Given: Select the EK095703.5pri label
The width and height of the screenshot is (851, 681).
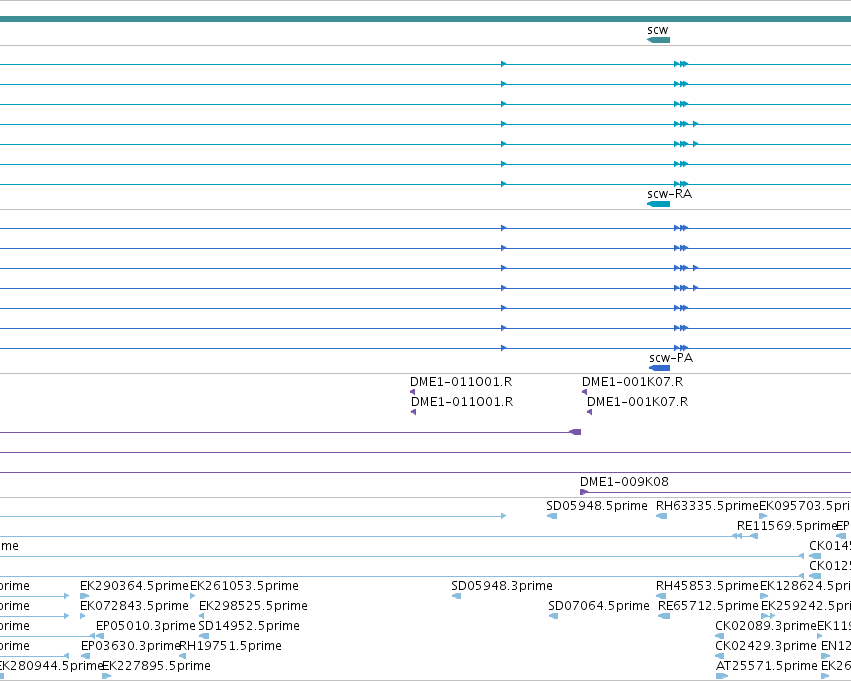Looking at the screenshot, I should [805, 505].
